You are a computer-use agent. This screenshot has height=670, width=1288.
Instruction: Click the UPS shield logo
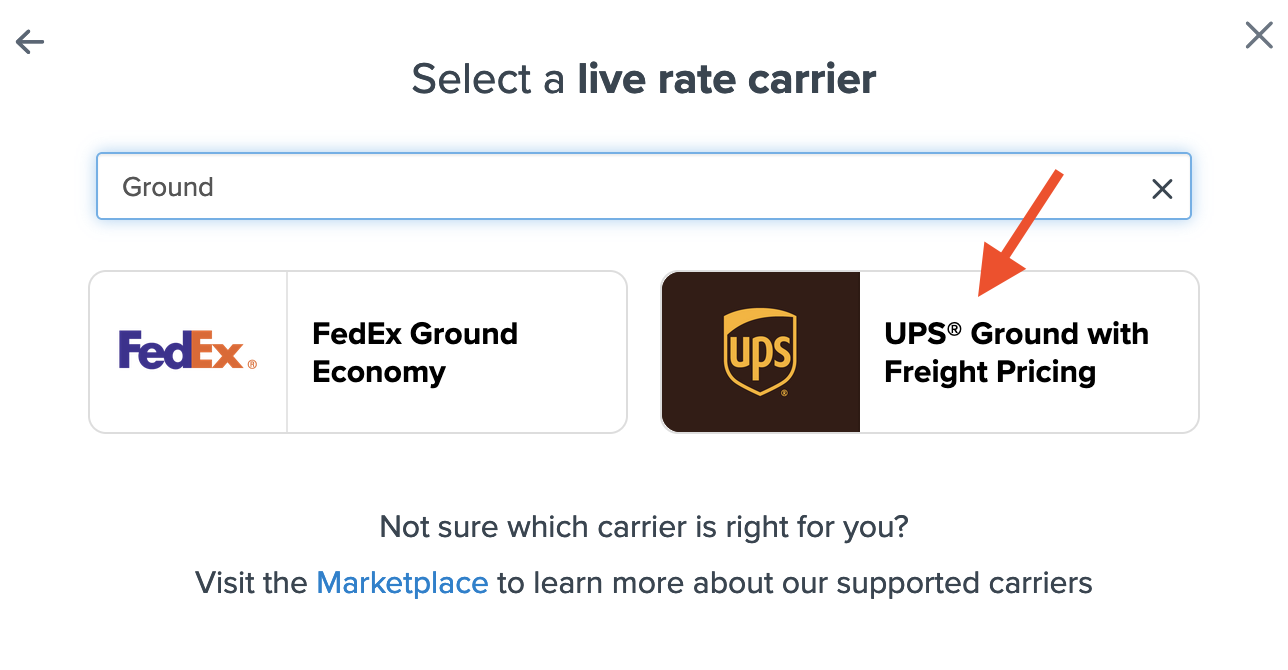click(760, 351)
